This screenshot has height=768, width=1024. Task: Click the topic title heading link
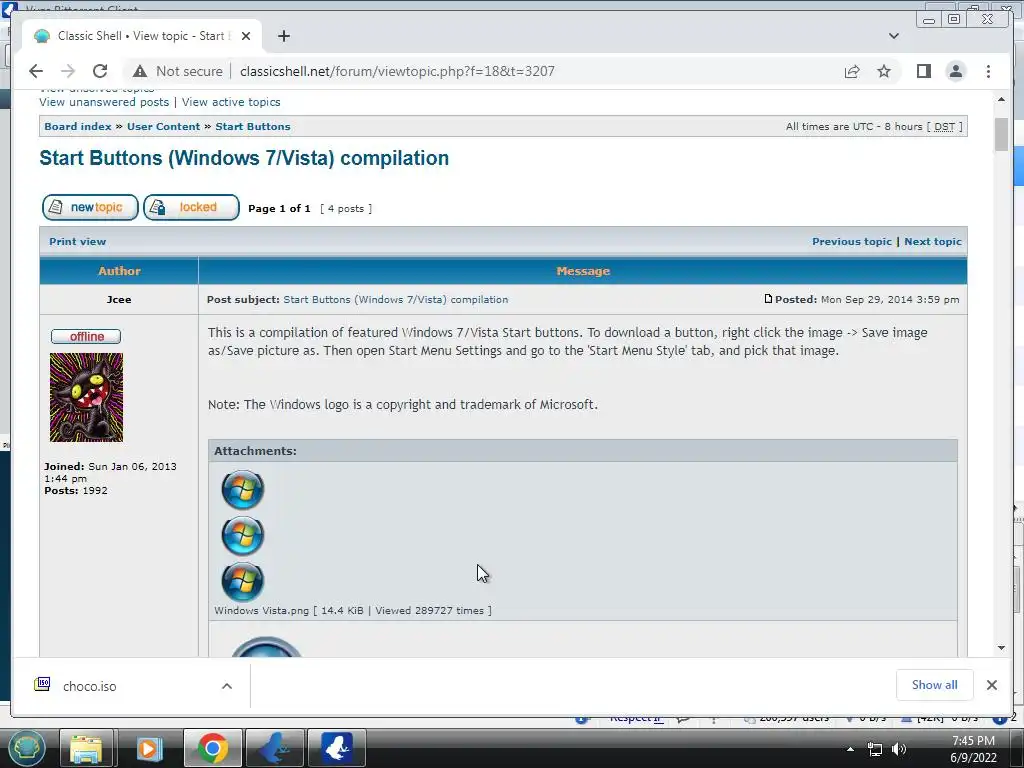[244, 158]
